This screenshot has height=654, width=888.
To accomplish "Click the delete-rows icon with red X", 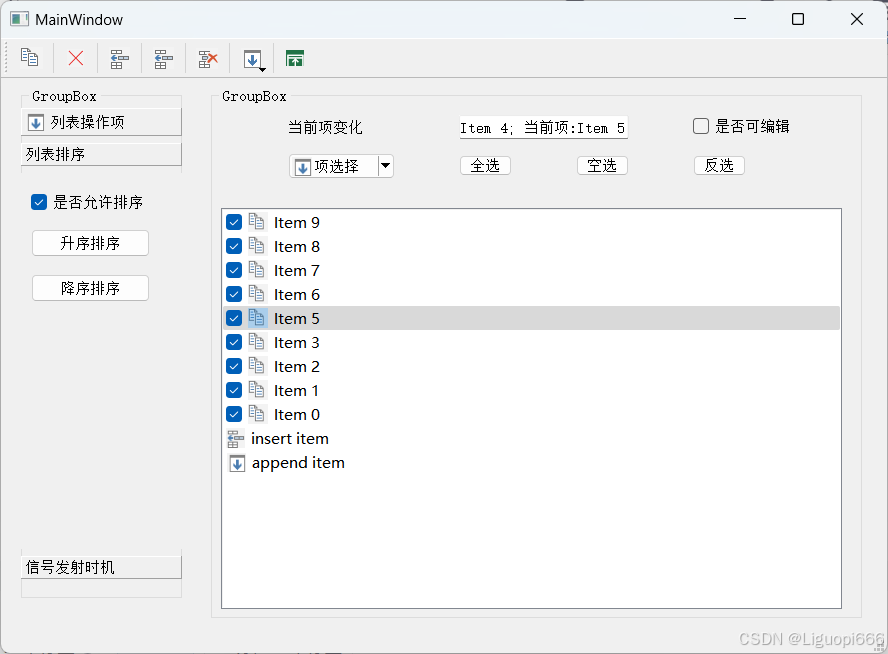I will (207, 58).
